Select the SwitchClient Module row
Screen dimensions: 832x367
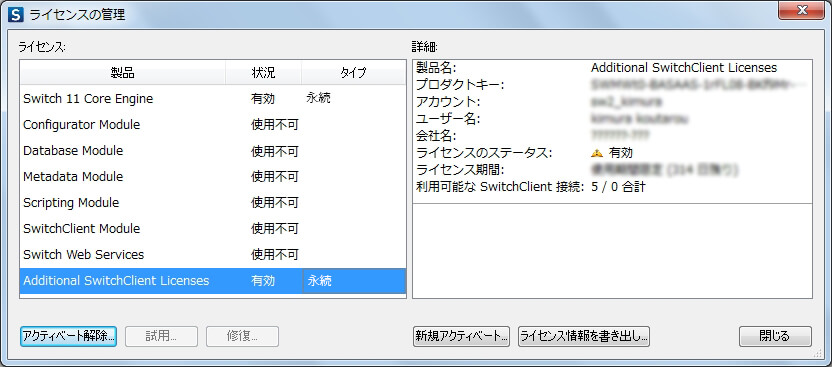(x=213, y=229)
